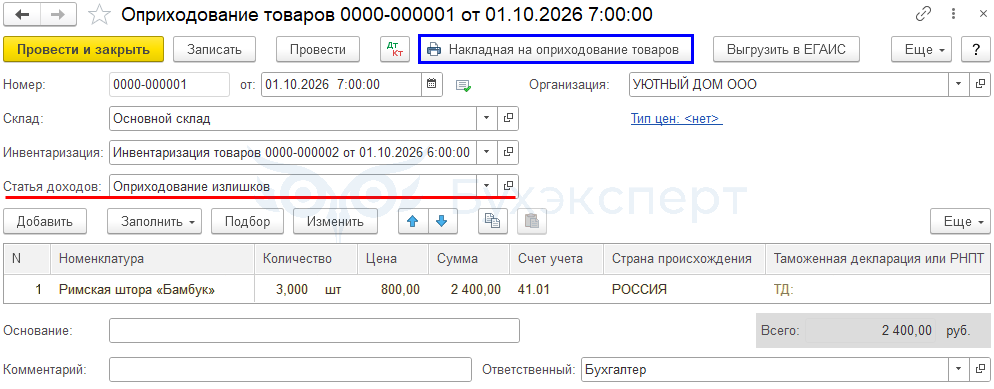Image resolution: width=994 pixels, height=389 pixels.
Task: Expand the Склад dropdown list
Action: (486, 118)
